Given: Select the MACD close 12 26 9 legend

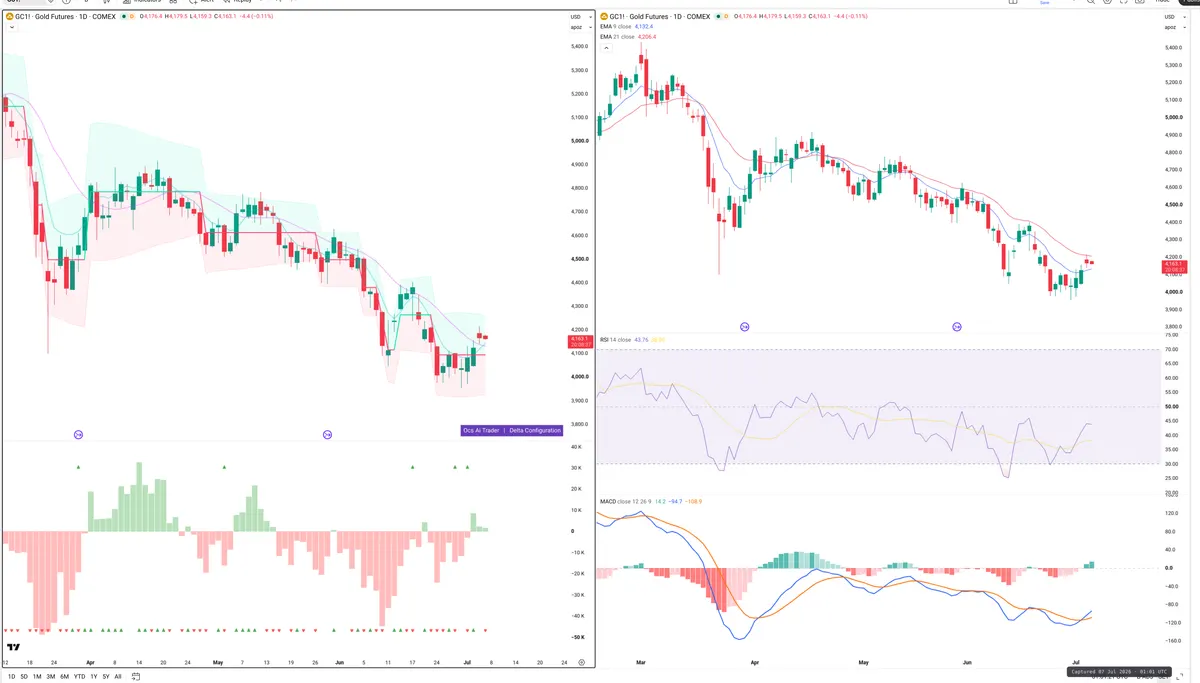Looking at the screenshot, I should 627,500.
